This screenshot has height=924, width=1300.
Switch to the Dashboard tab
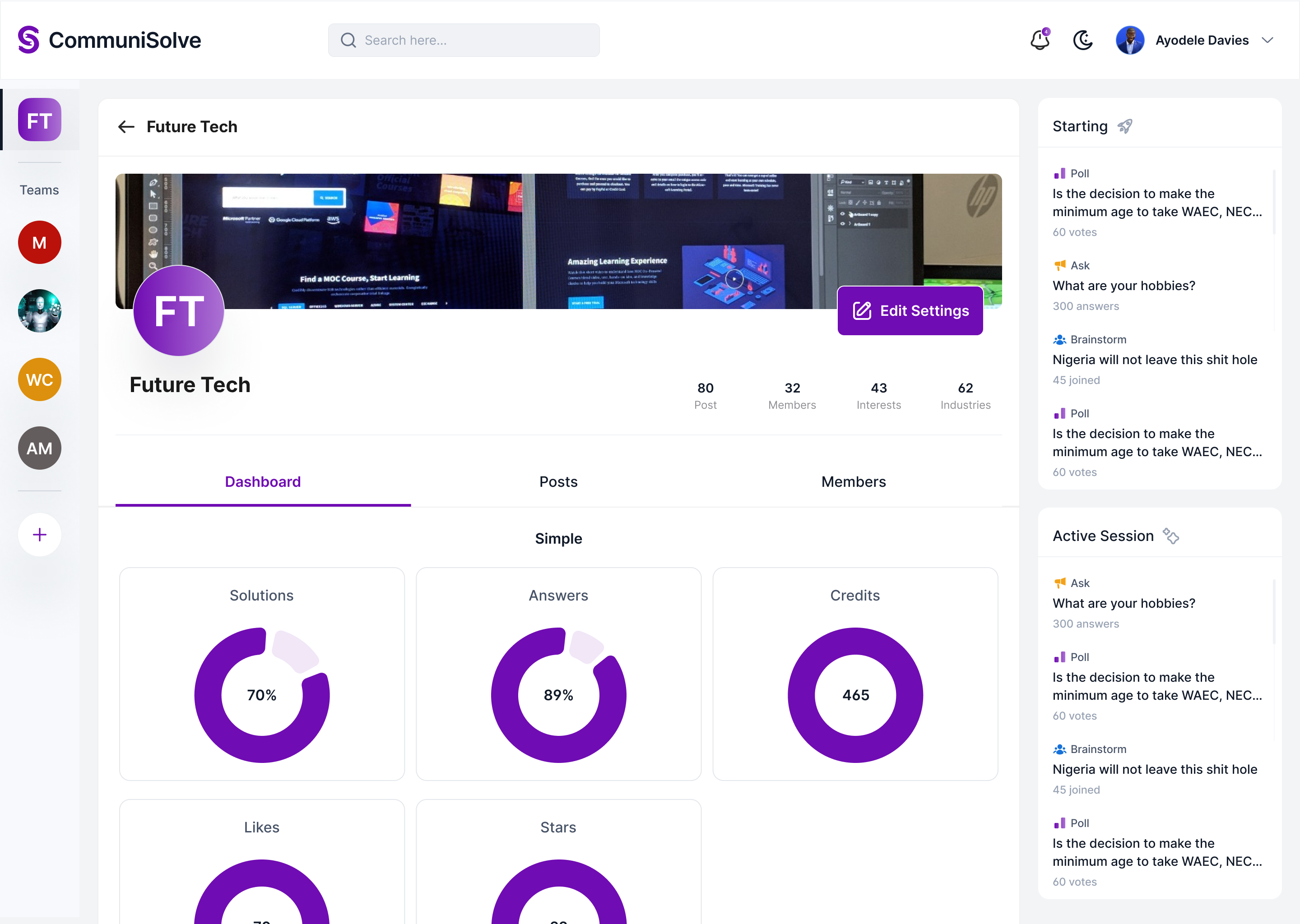pos(263,482)
